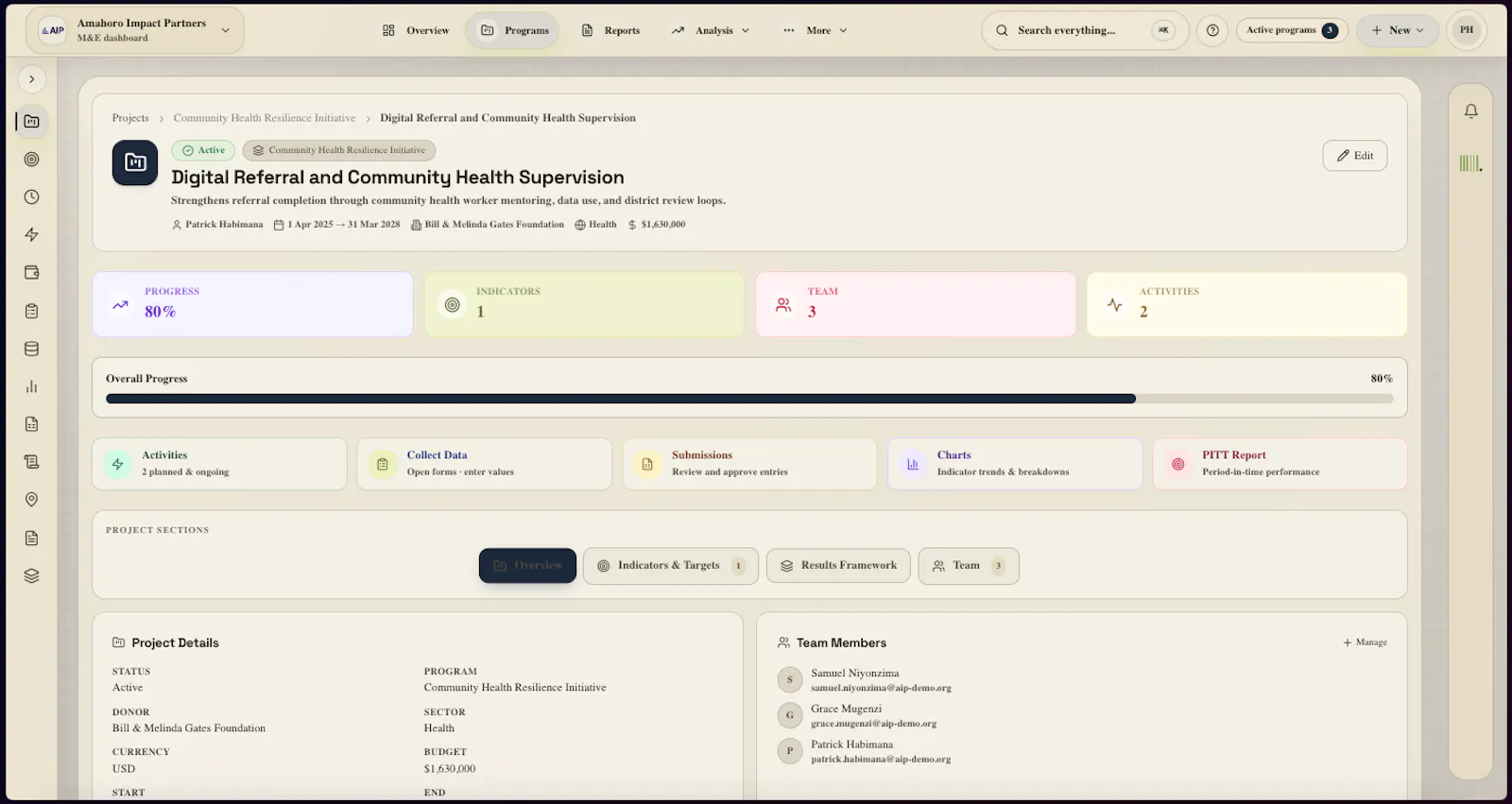Click the Health sector label in header
The image size is (1512, 804).
(595, 225)
